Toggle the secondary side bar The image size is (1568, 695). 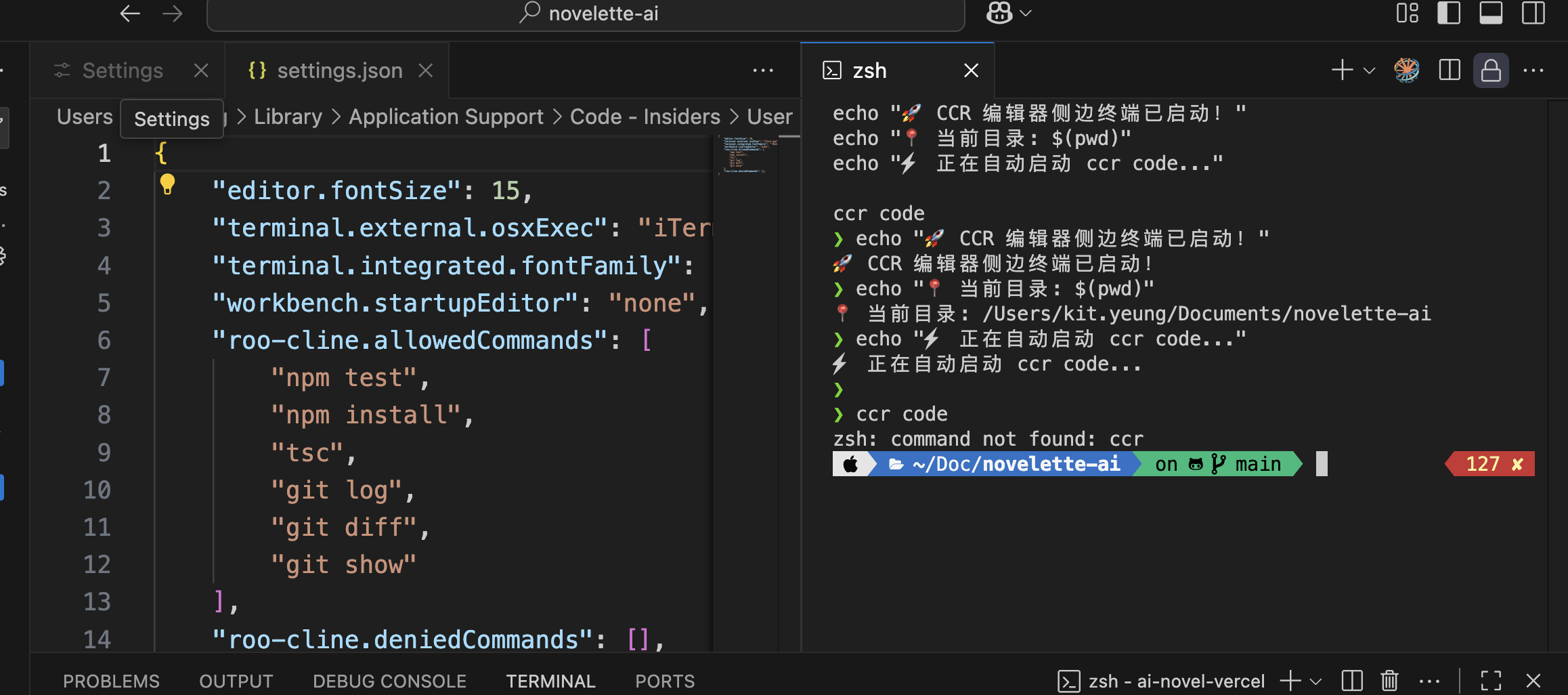coord(1533,13)
